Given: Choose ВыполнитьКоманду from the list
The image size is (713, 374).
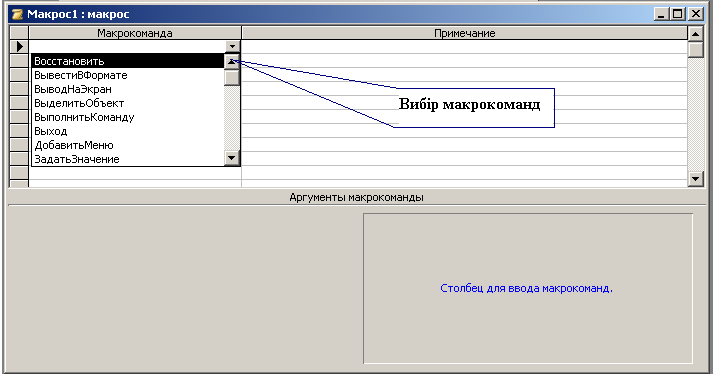Looking at the screenshot, I should [x=128, y=117].
